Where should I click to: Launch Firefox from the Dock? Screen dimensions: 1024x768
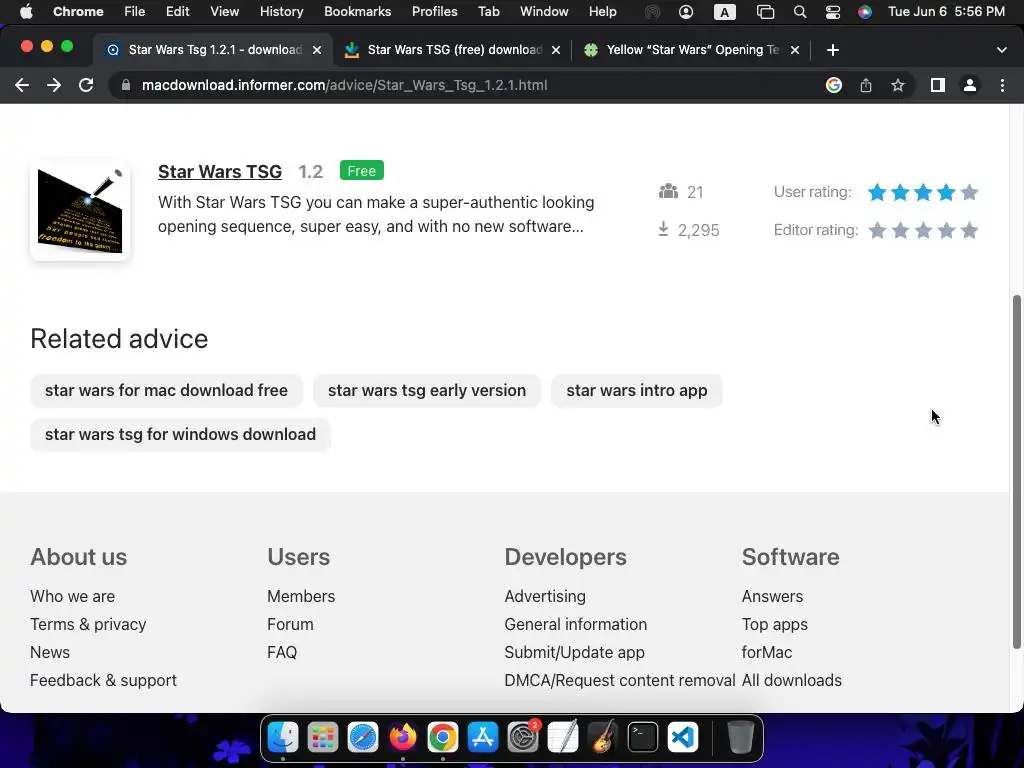[403, 737]
